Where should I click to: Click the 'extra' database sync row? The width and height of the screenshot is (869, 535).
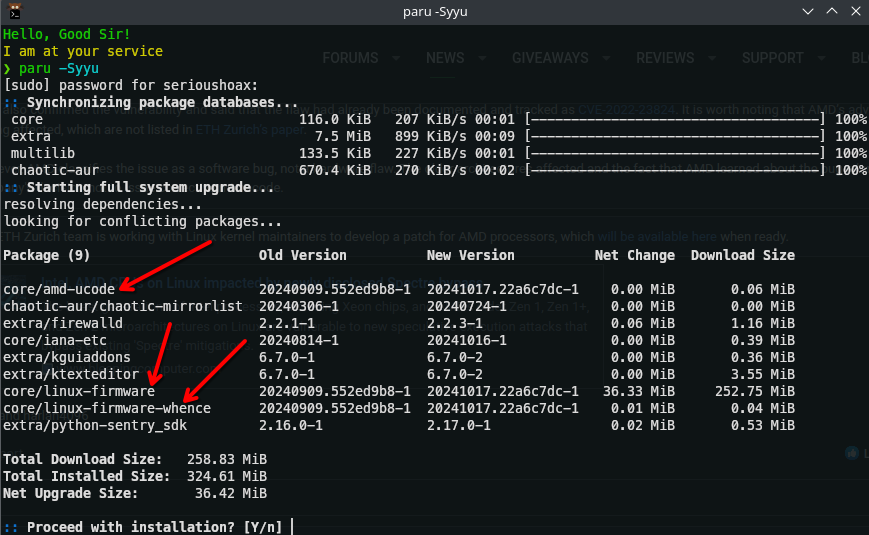(x=434, y=136)
